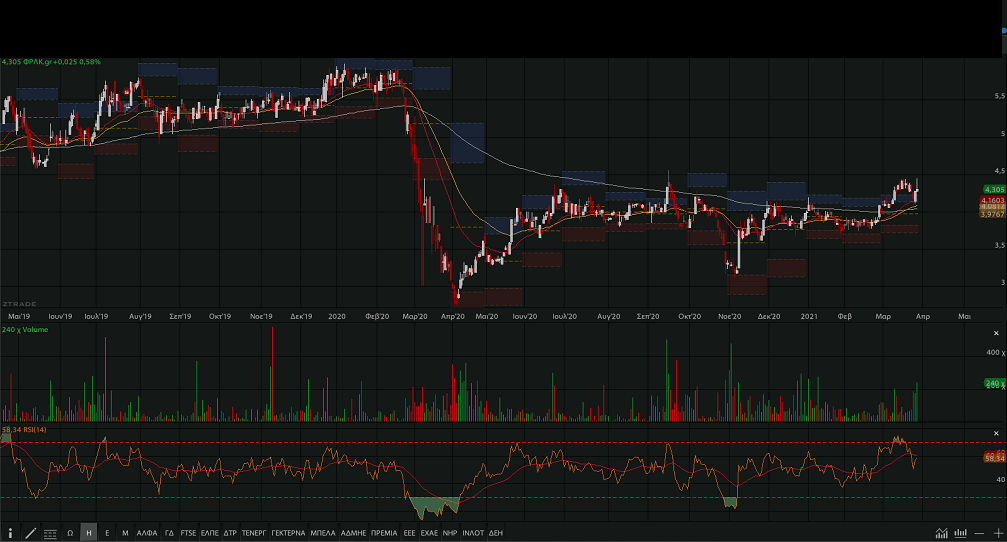1007x542 pixels.
Task: Switch to weekly E timeframe
Action: [x=107, y=533]
